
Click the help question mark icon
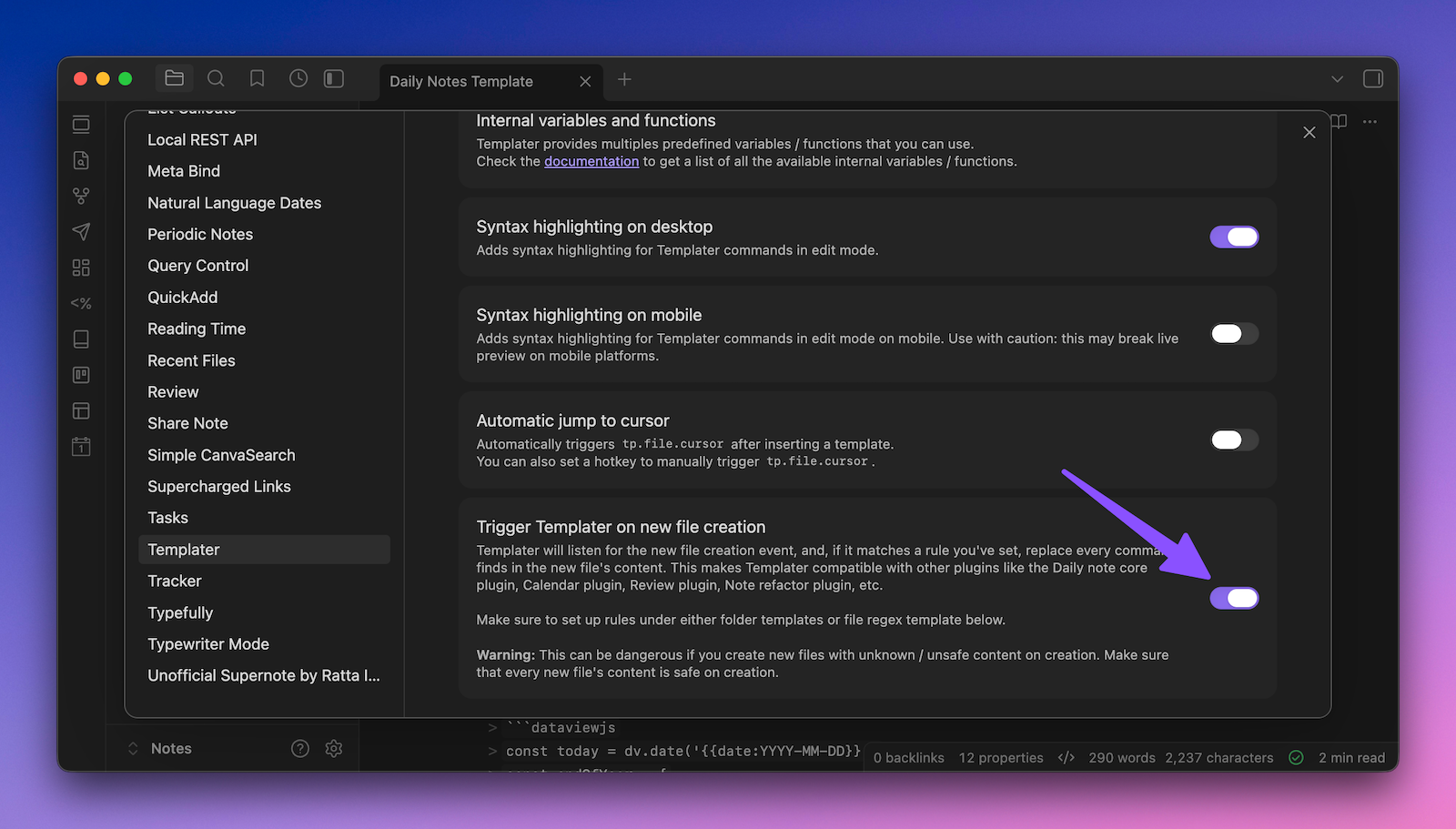pos(299,748)
